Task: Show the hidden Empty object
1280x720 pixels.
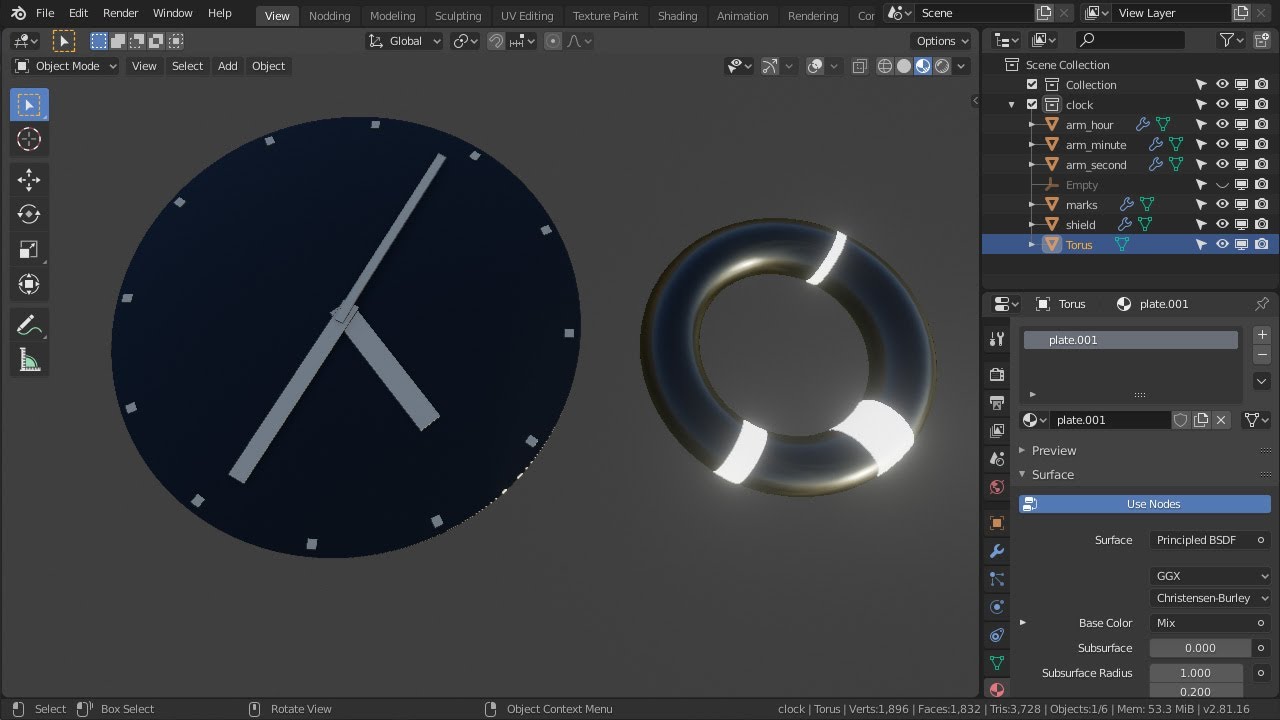Action: [1222, 185]
